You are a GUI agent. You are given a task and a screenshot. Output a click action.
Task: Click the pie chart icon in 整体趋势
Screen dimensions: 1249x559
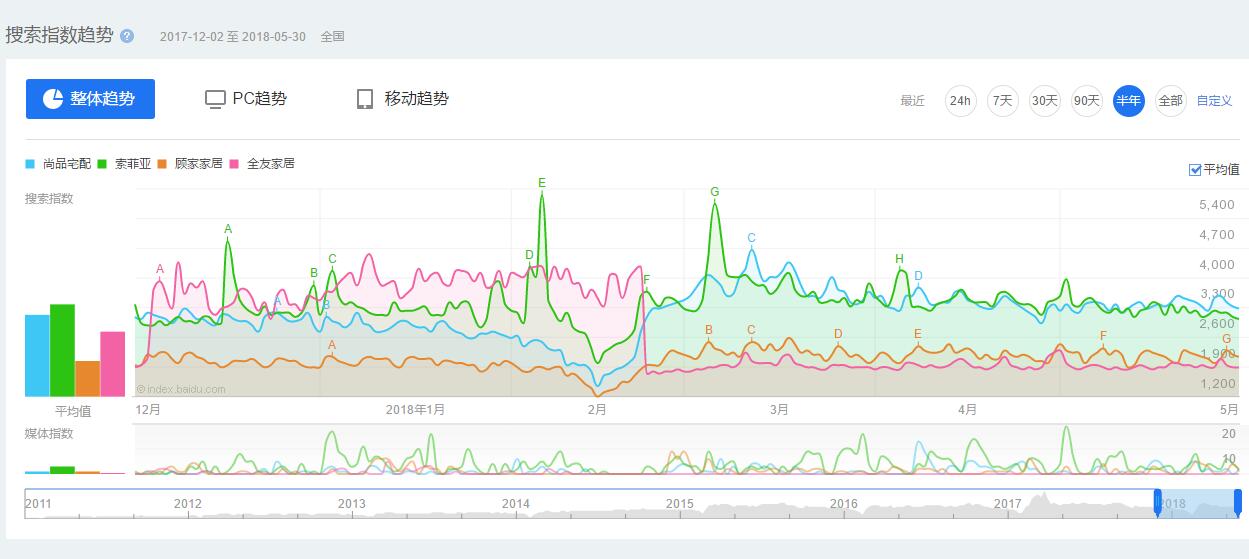(x=52, y=99)
